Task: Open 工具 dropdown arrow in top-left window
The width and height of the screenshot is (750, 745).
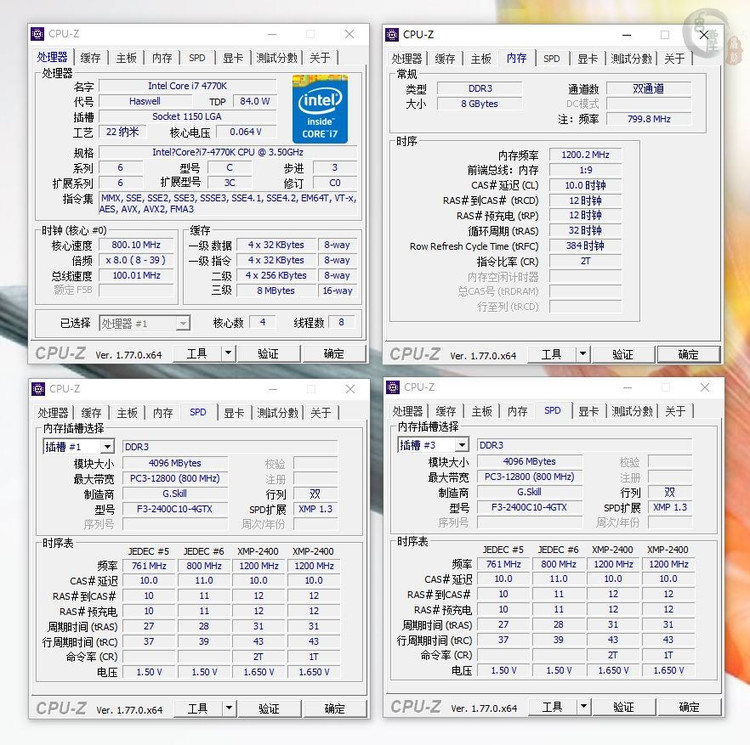Action: [228, 353]
